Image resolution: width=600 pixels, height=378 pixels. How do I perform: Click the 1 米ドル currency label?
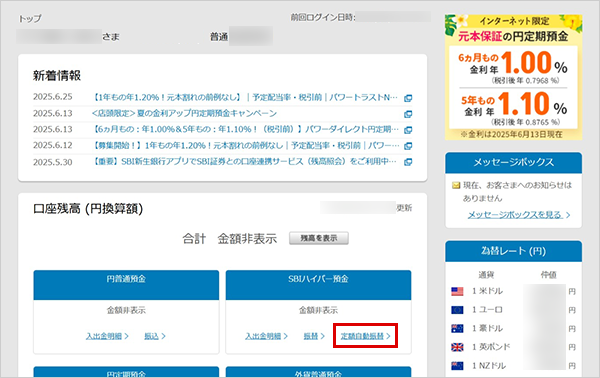coord(487,291)
